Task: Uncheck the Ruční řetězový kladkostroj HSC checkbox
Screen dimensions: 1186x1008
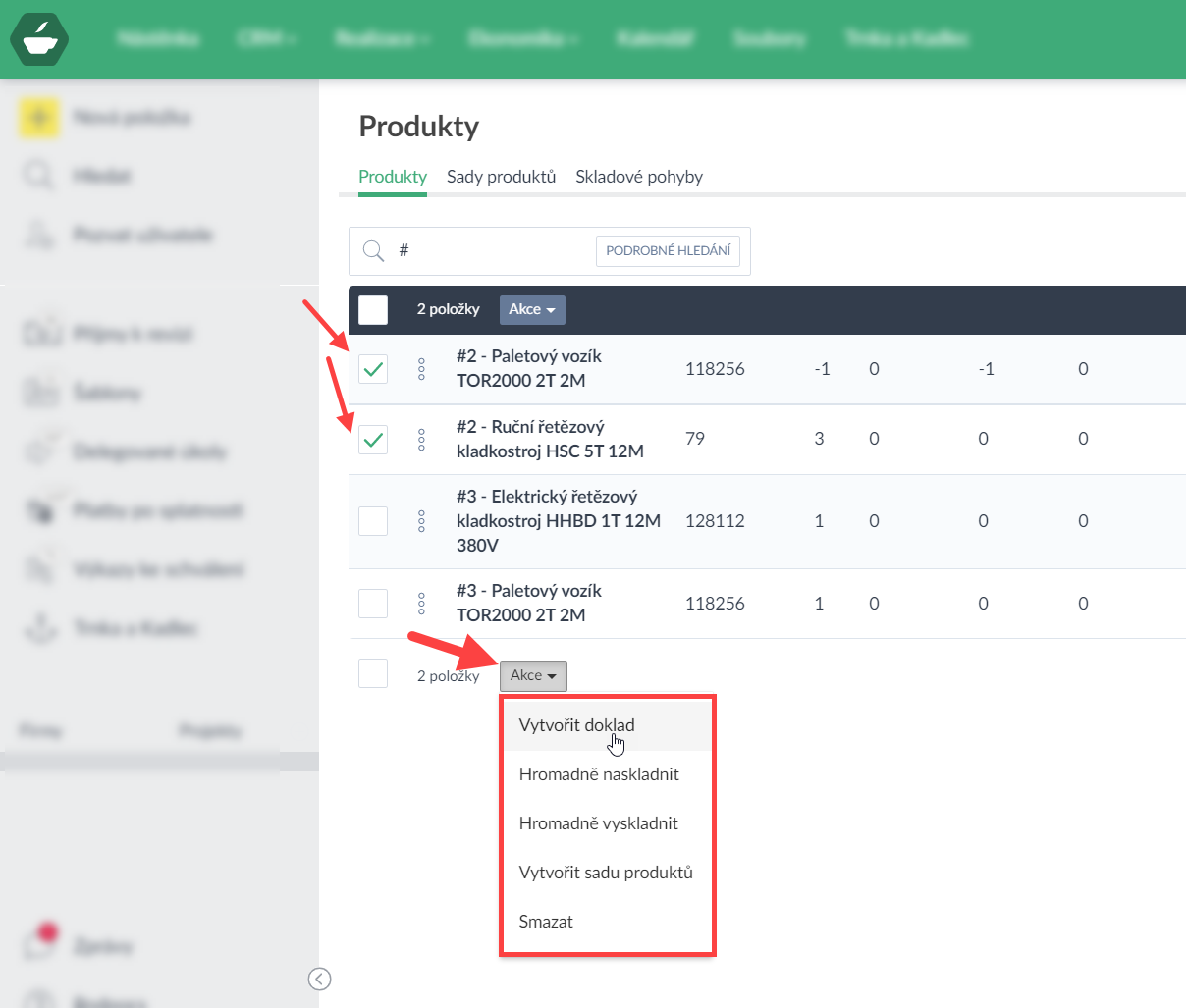Action: [x=373, y=440]
